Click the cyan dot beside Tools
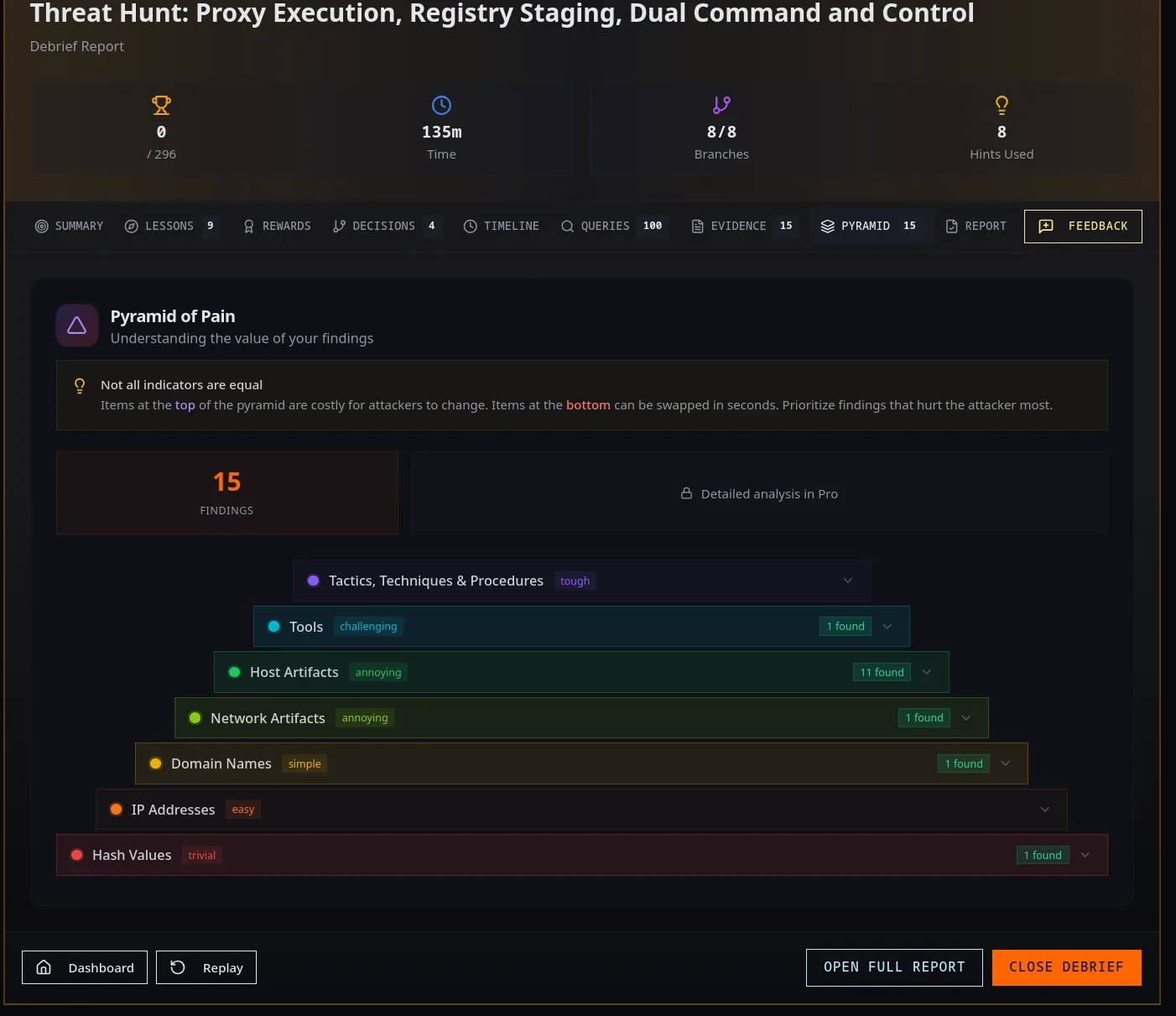Screen dimensions: 1176x1016 click(273, 627)
